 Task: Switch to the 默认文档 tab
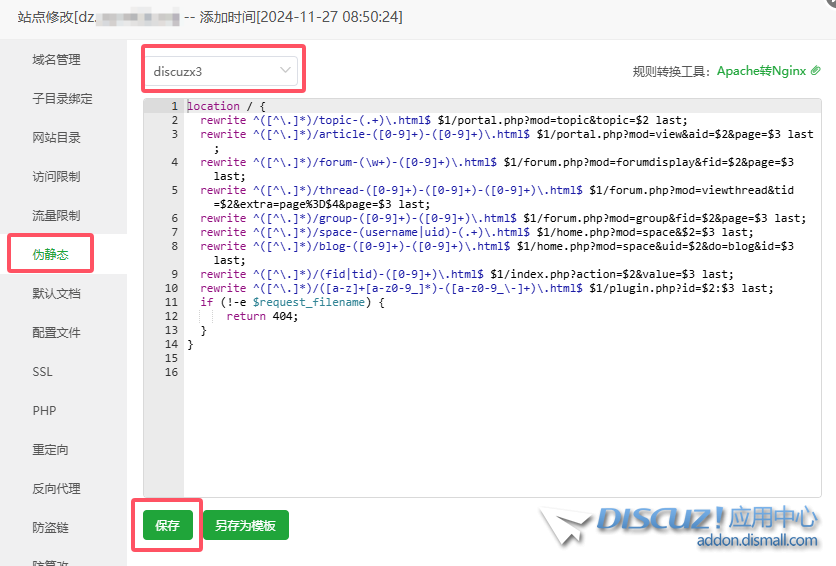point(56,294)
